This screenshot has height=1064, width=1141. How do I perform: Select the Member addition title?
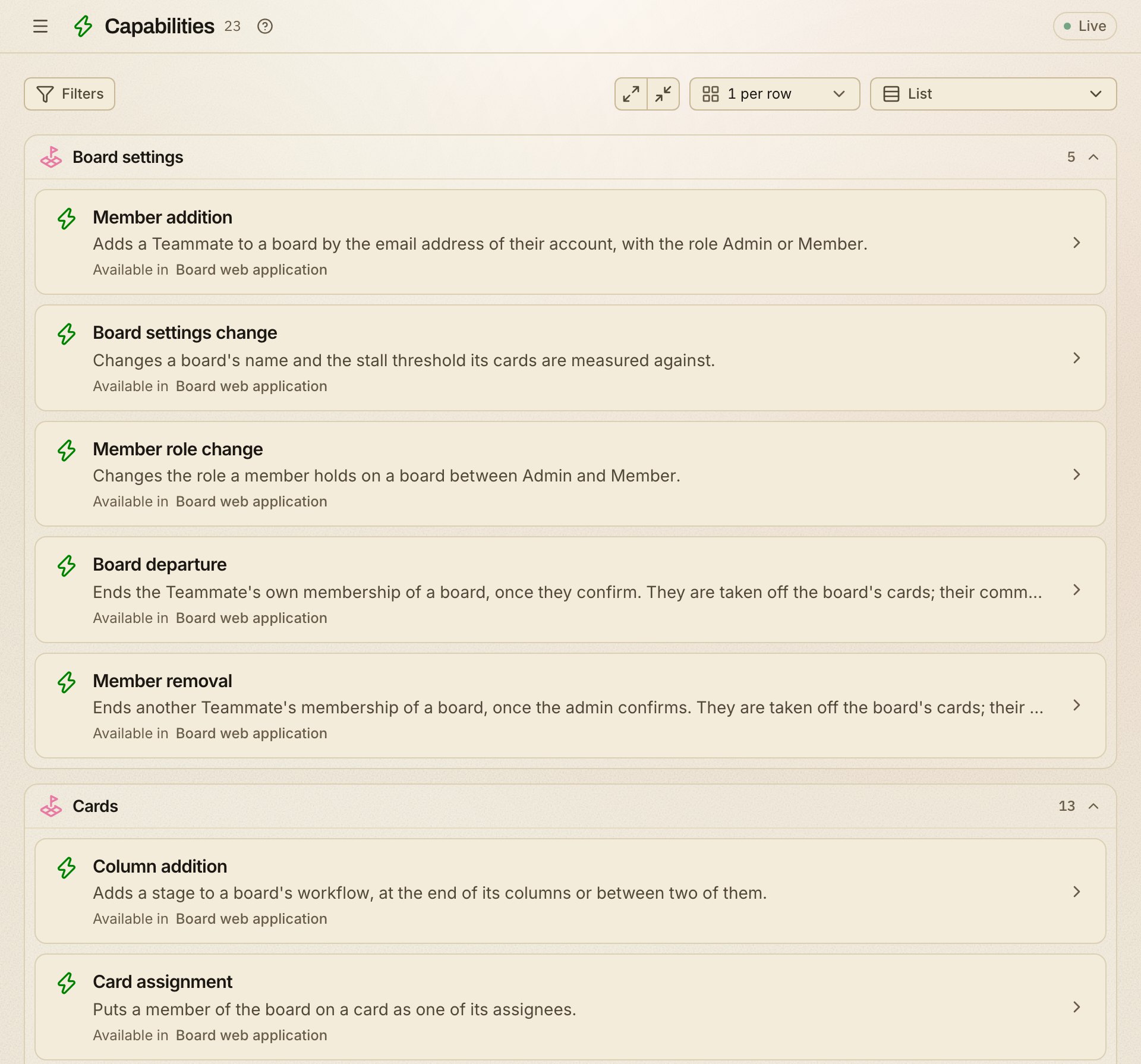coord(162,218)
